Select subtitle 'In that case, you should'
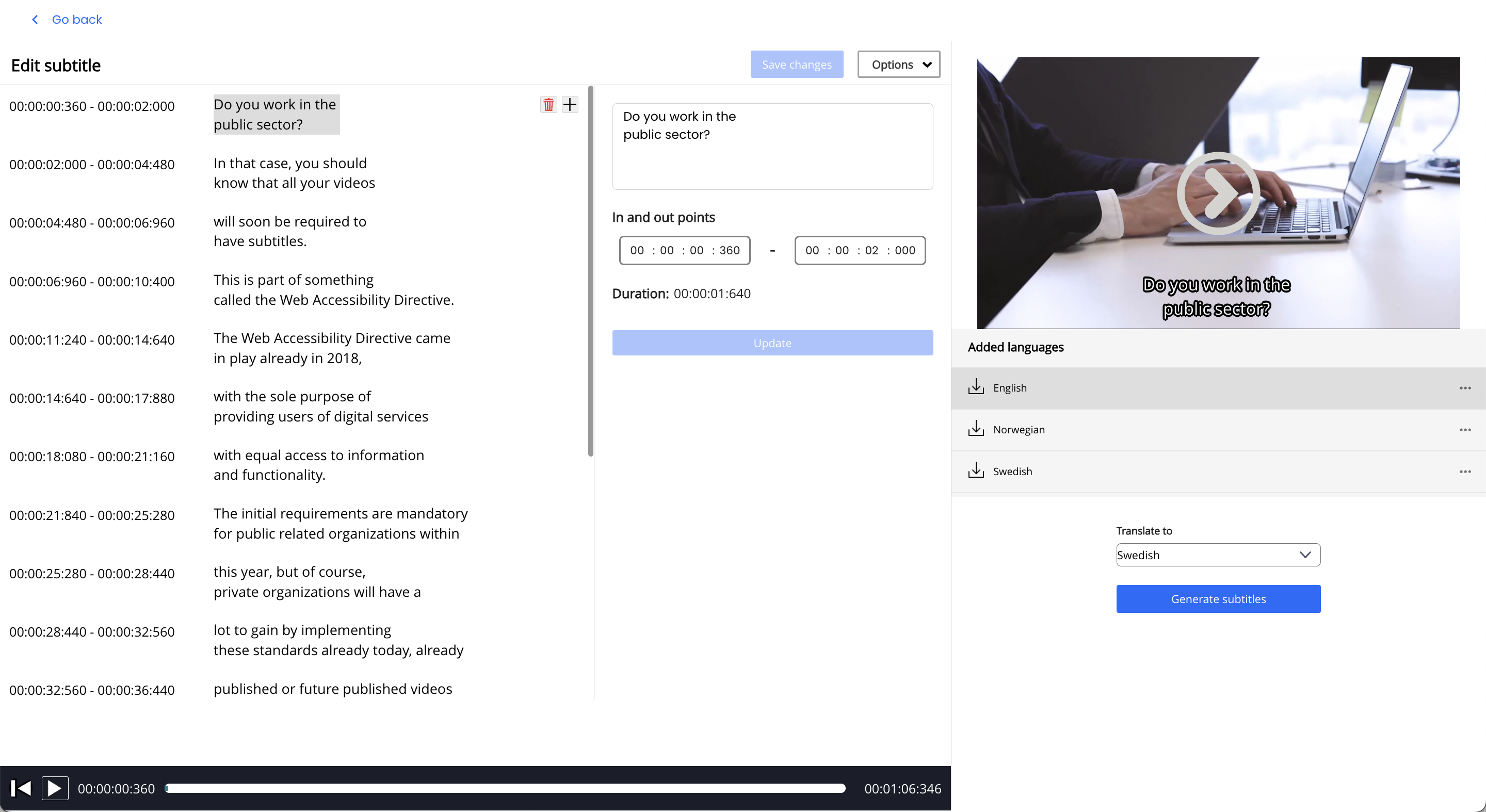This screenshot has width=1486, height=812. point(294,173)
